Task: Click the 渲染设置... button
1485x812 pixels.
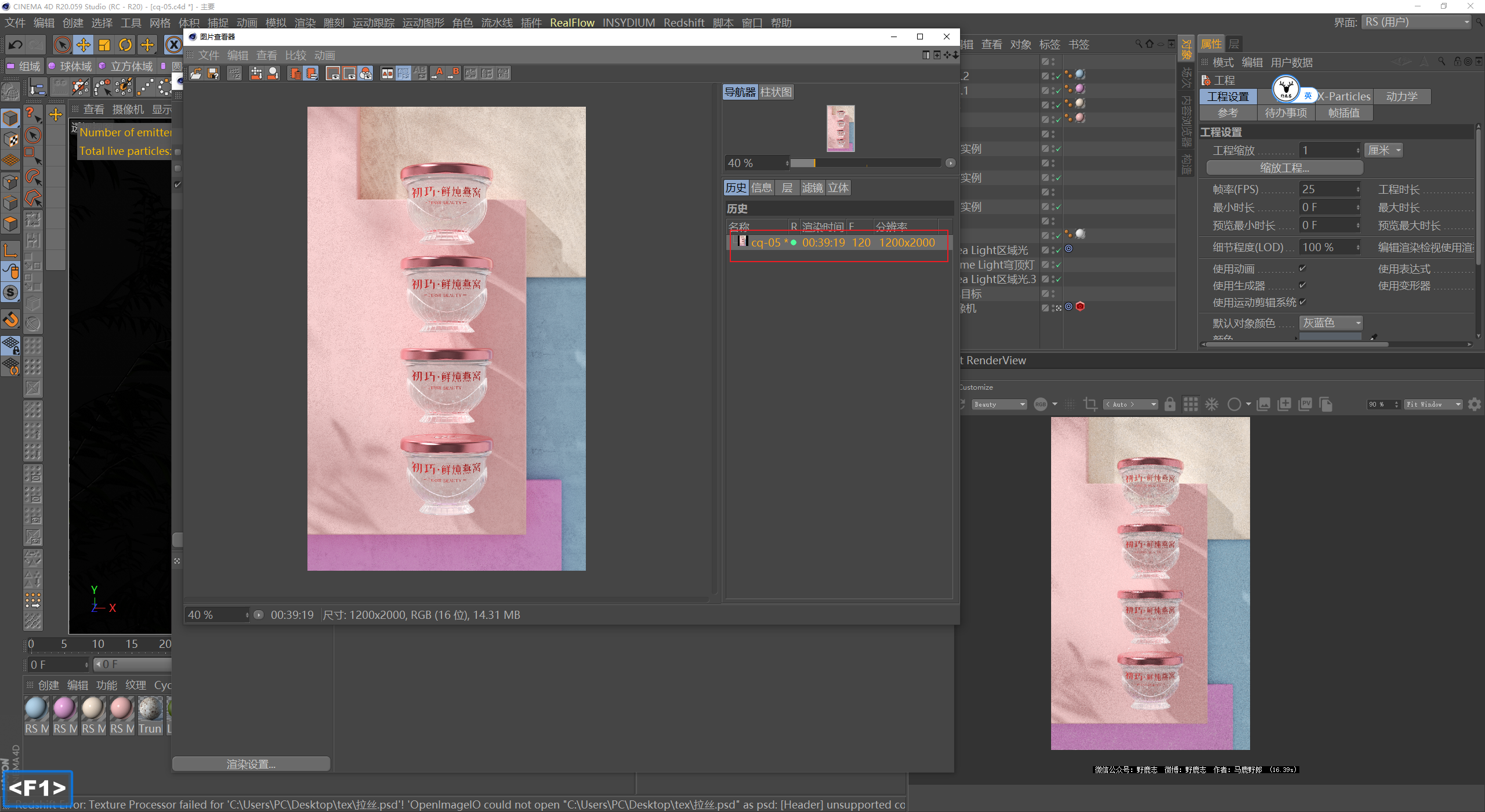Action: click(251, 764)
